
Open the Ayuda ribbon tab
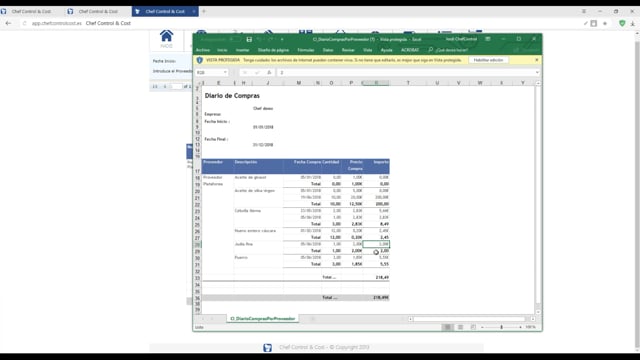tap(387, 50)
